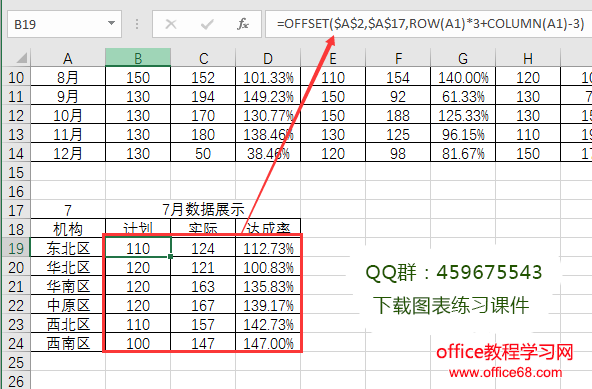
Task: Click the Enter checkmark formula button
Action: [207, 25]
